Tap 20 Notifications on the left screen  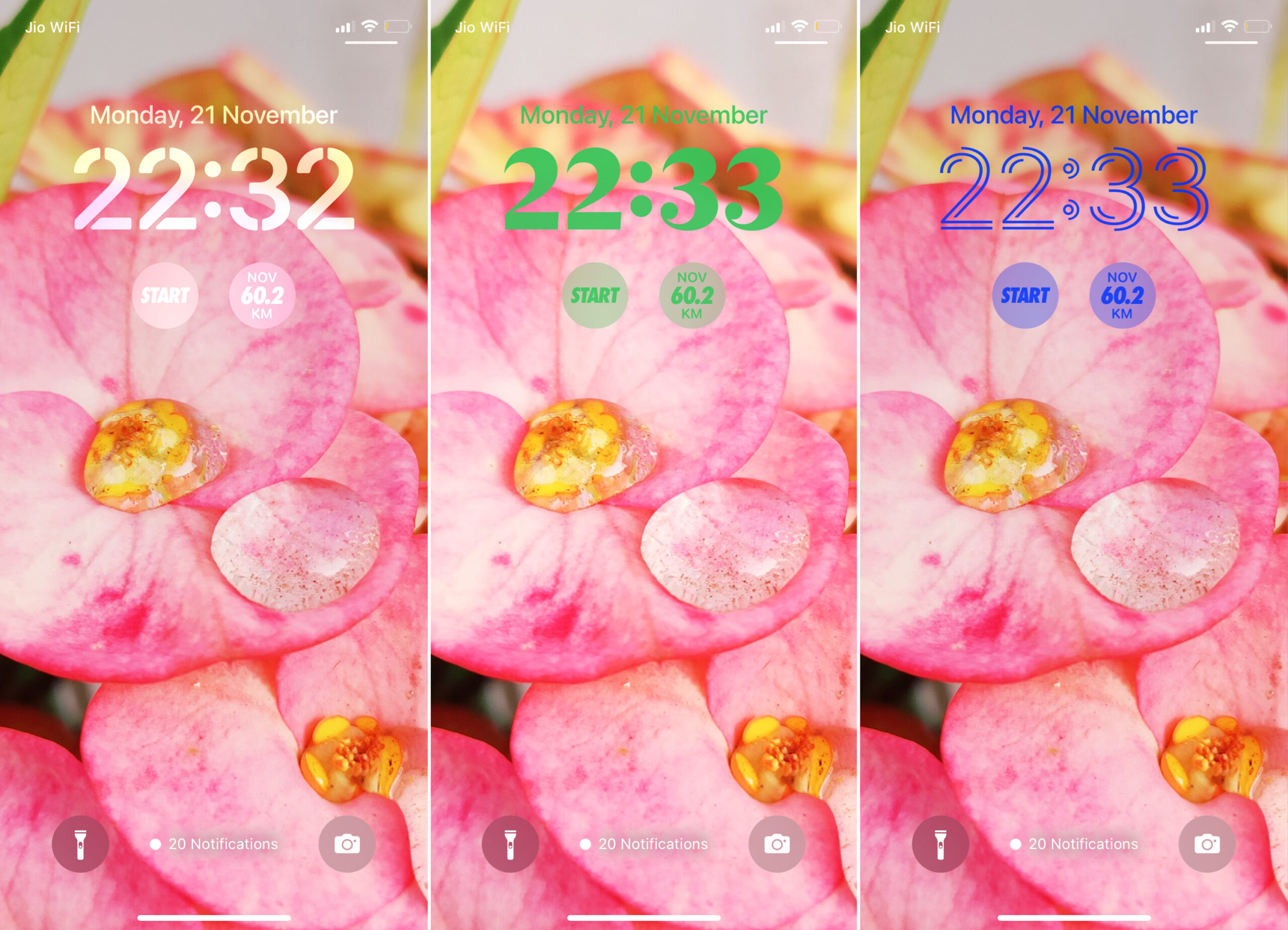[x=215, y=843]
